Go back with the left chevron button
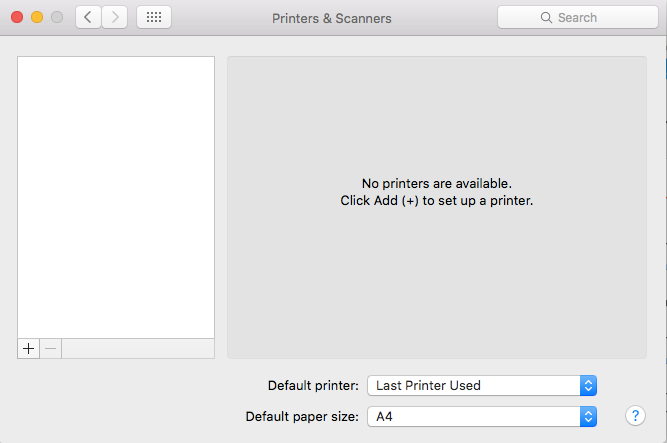 [x=88, y=17]
